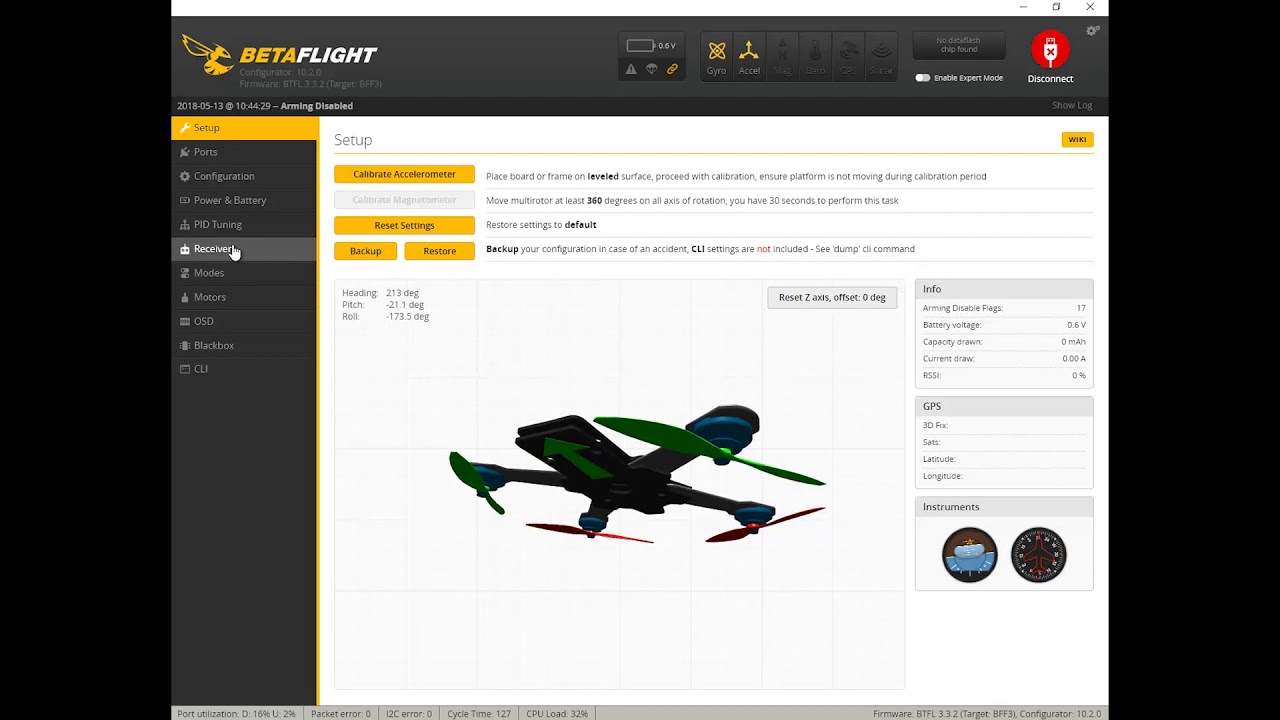
Task: Click the Longitude row in GPS panel
Action: click(x=1004, y=476)
